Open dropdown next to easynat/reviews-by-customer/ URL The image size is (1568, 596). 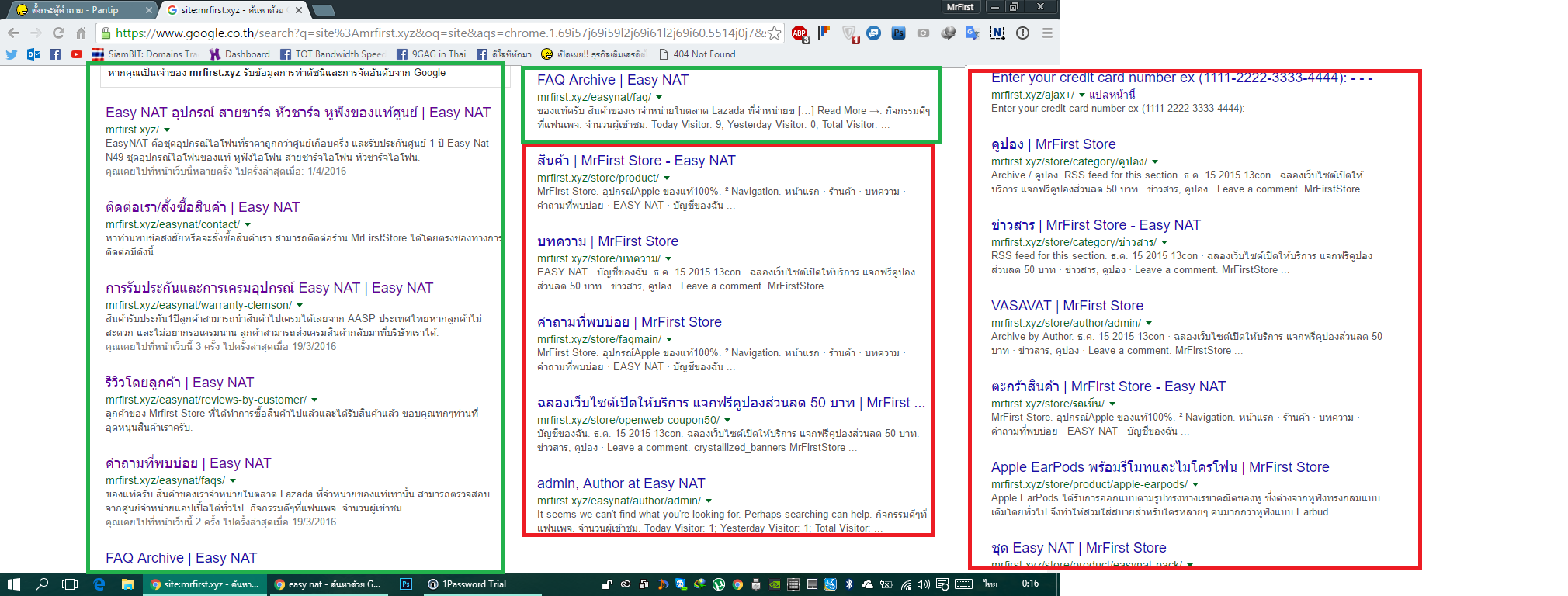pyautogui.click(x=314, y=400)
